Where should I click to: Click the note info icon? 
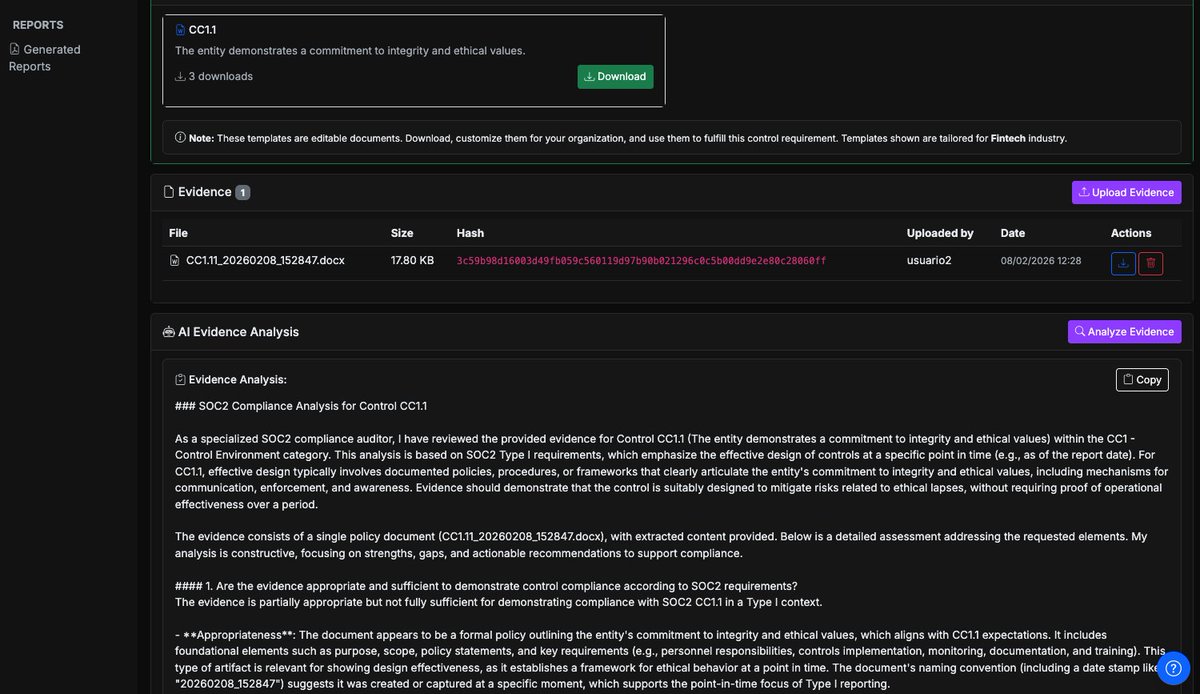coord(180,138)
